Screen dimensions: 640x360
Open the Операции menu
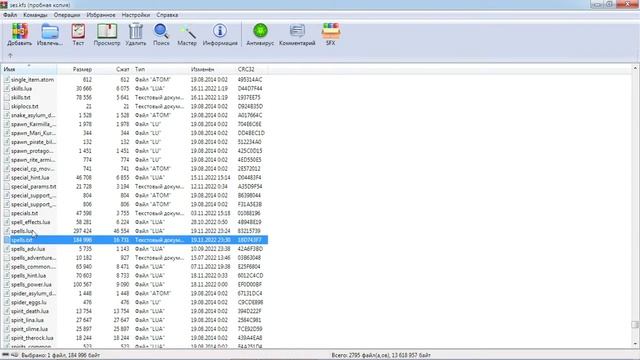[x=67, y=15]
